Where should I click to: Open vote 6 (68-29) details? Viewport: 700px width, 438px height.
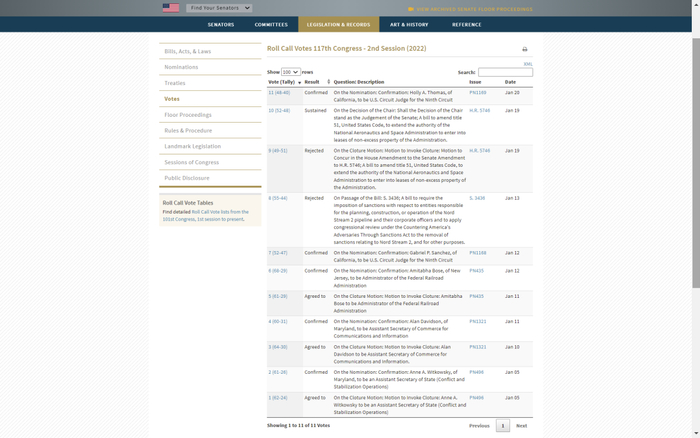[x=278, y=271]
